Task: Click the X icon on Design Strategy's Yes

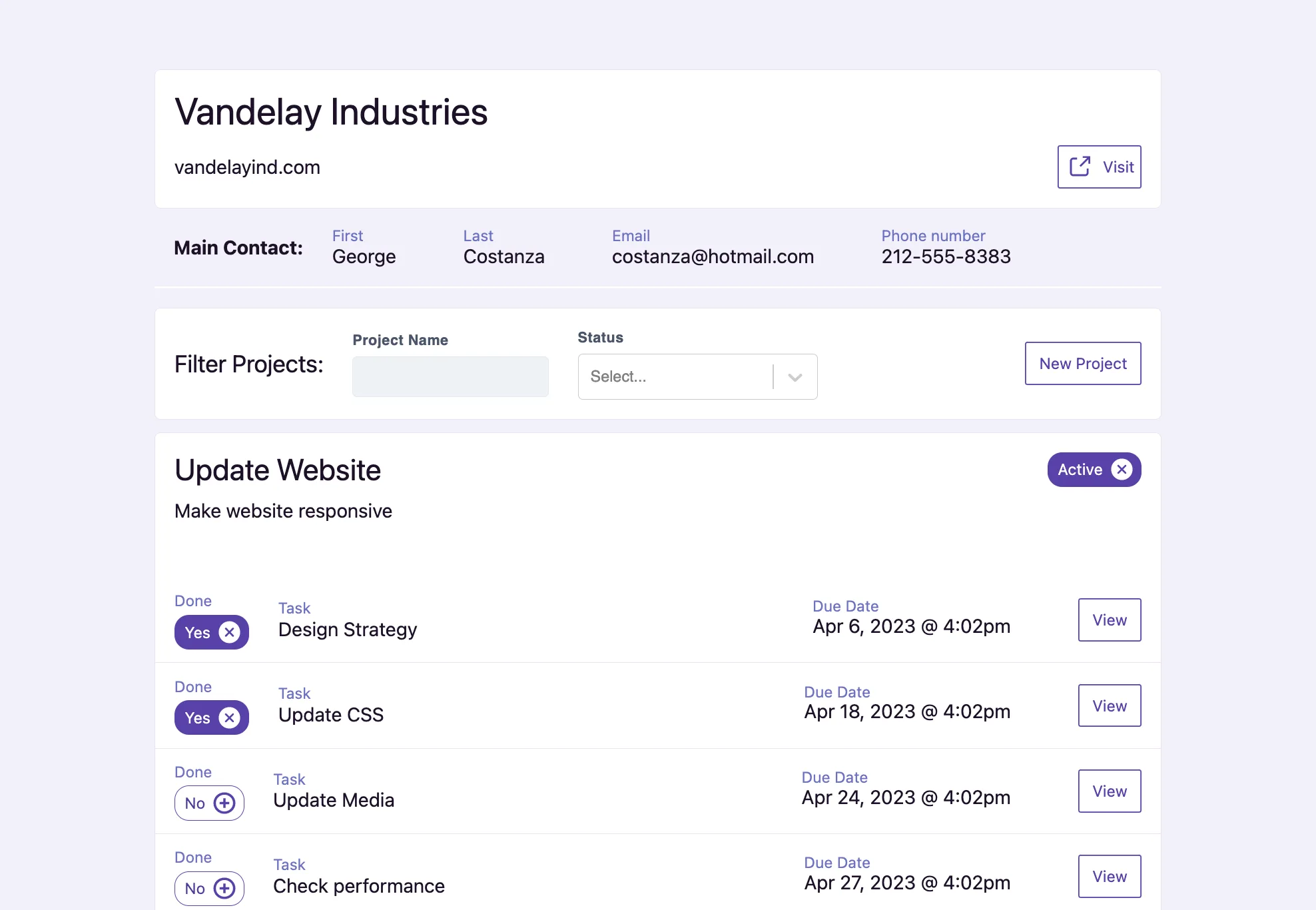Action: 230,632
